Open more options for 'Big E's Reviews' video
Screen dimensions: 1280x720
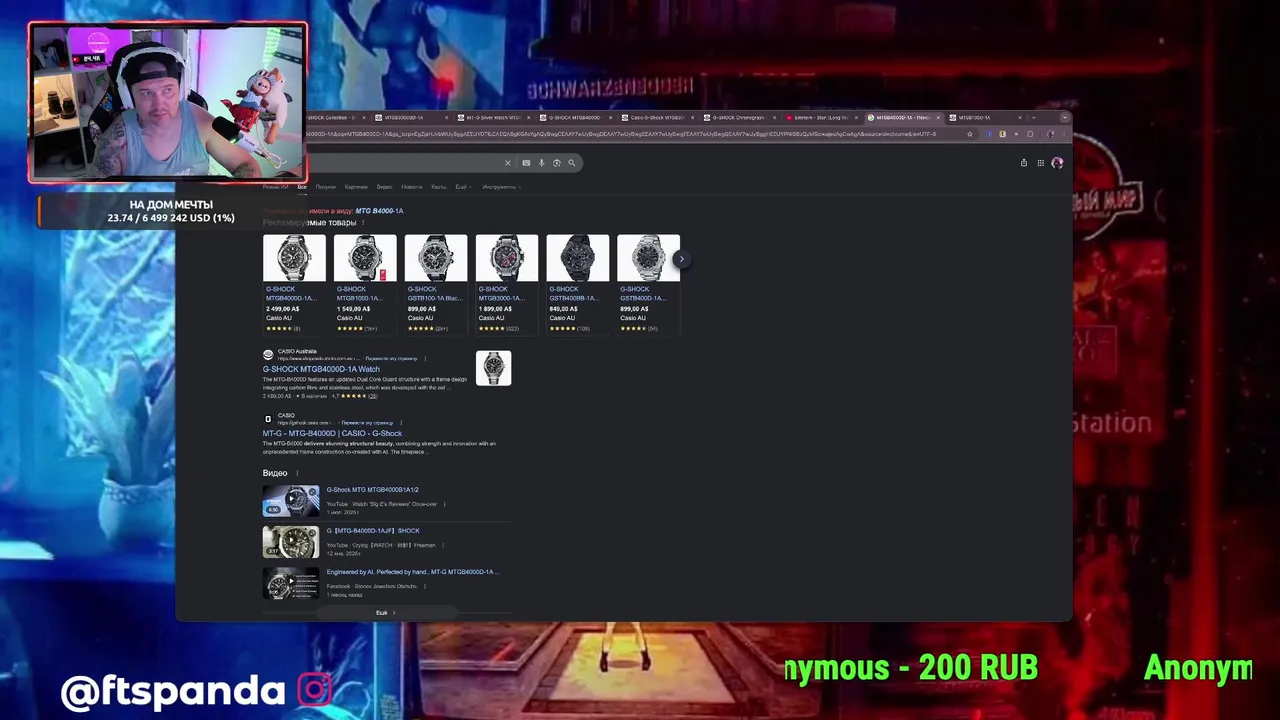coord(444,504)
